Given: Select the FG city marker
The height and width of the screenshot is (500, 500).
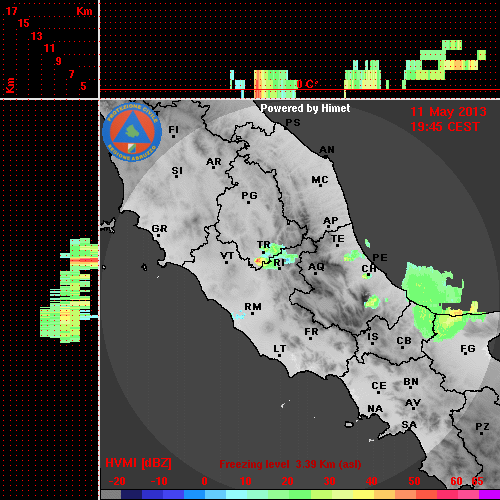Looking at the screenshot, I should (x=465, y=354).
